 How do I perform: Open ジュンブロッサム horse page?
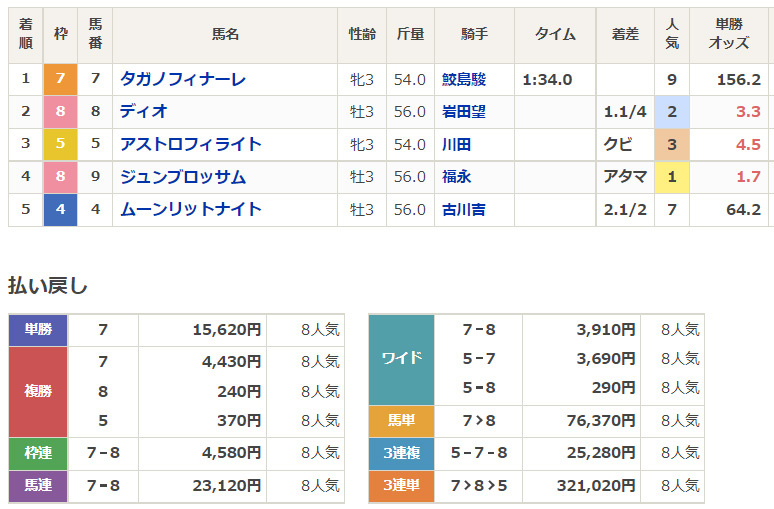click(182, 177)
